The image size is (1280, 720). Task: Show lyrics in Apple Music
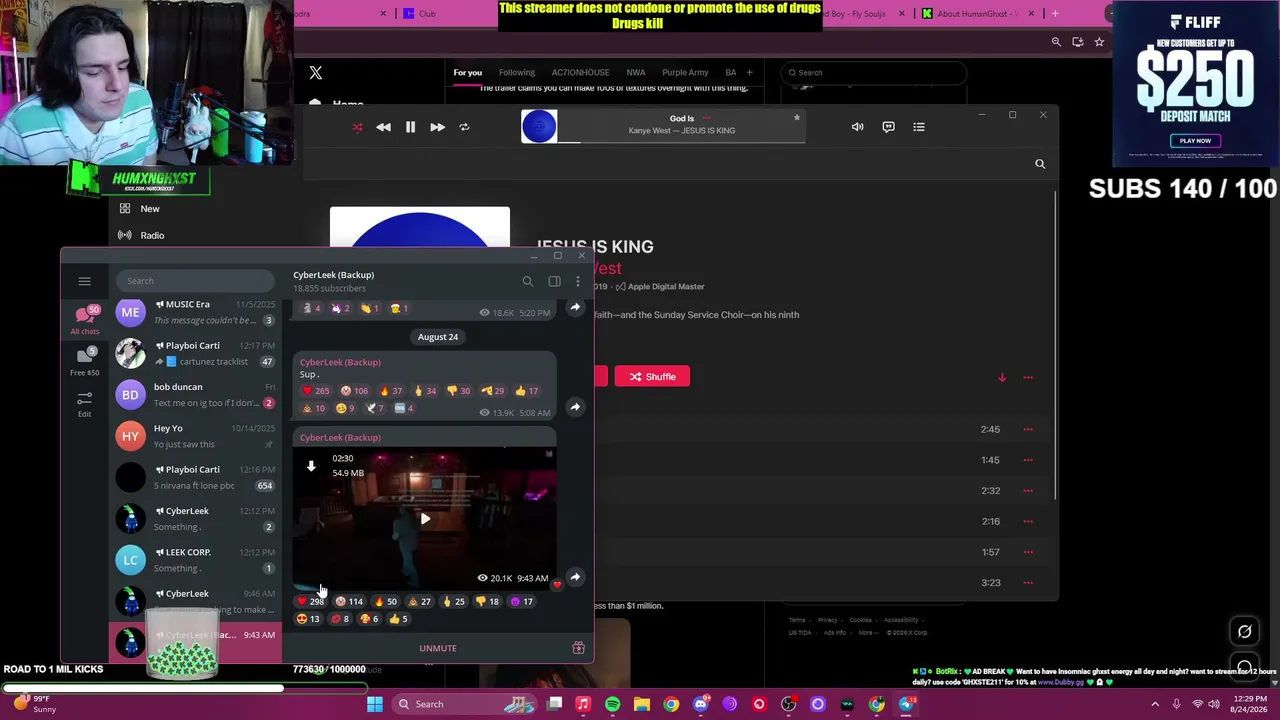click(888, 127)
